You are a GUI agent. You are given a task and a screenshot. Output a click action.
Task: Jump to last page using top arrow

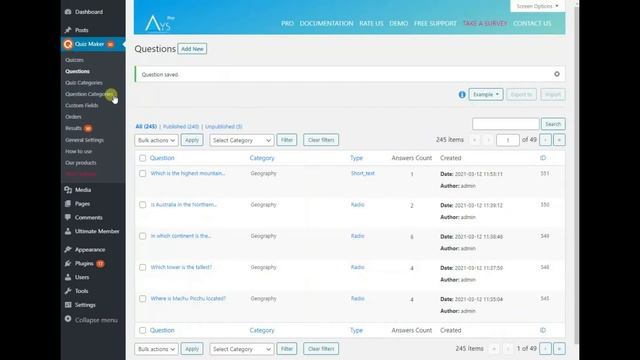coord(559,140)
